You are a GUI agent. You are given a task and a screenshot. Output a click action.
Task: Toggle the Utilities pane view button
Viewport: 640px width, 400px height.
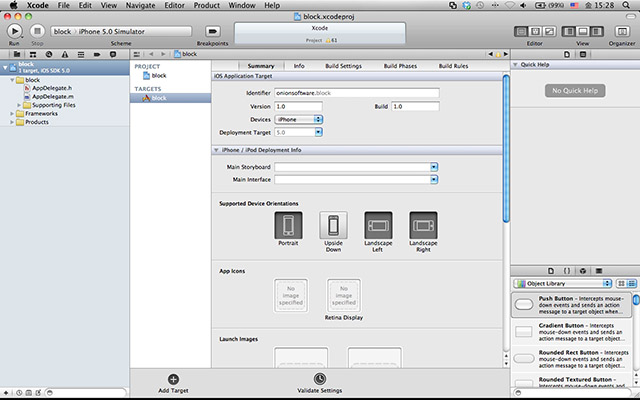pyautogui.click(x=597, y=31)
